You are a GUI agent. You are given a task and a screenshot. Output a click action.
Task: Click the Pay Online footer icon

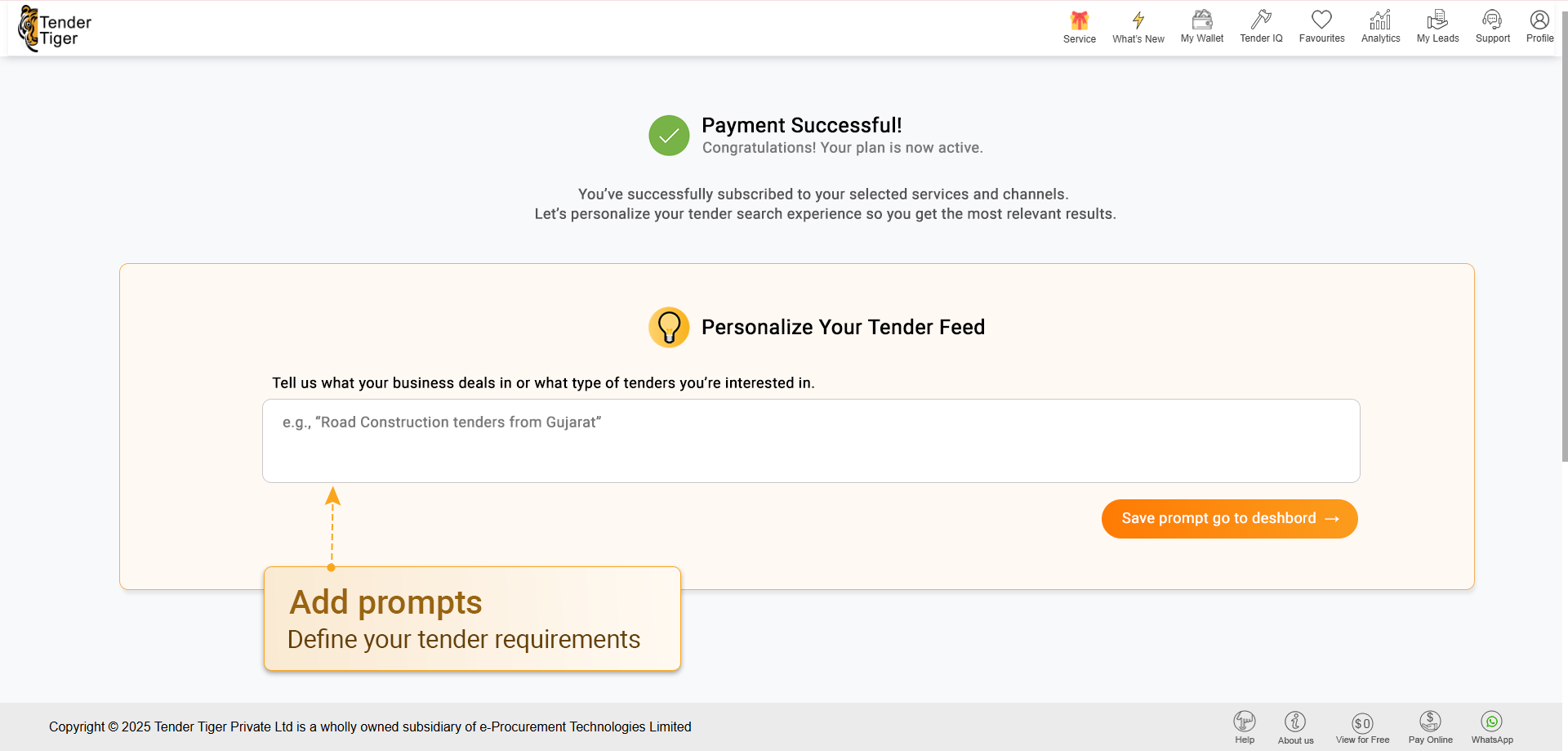(1430, 722)
